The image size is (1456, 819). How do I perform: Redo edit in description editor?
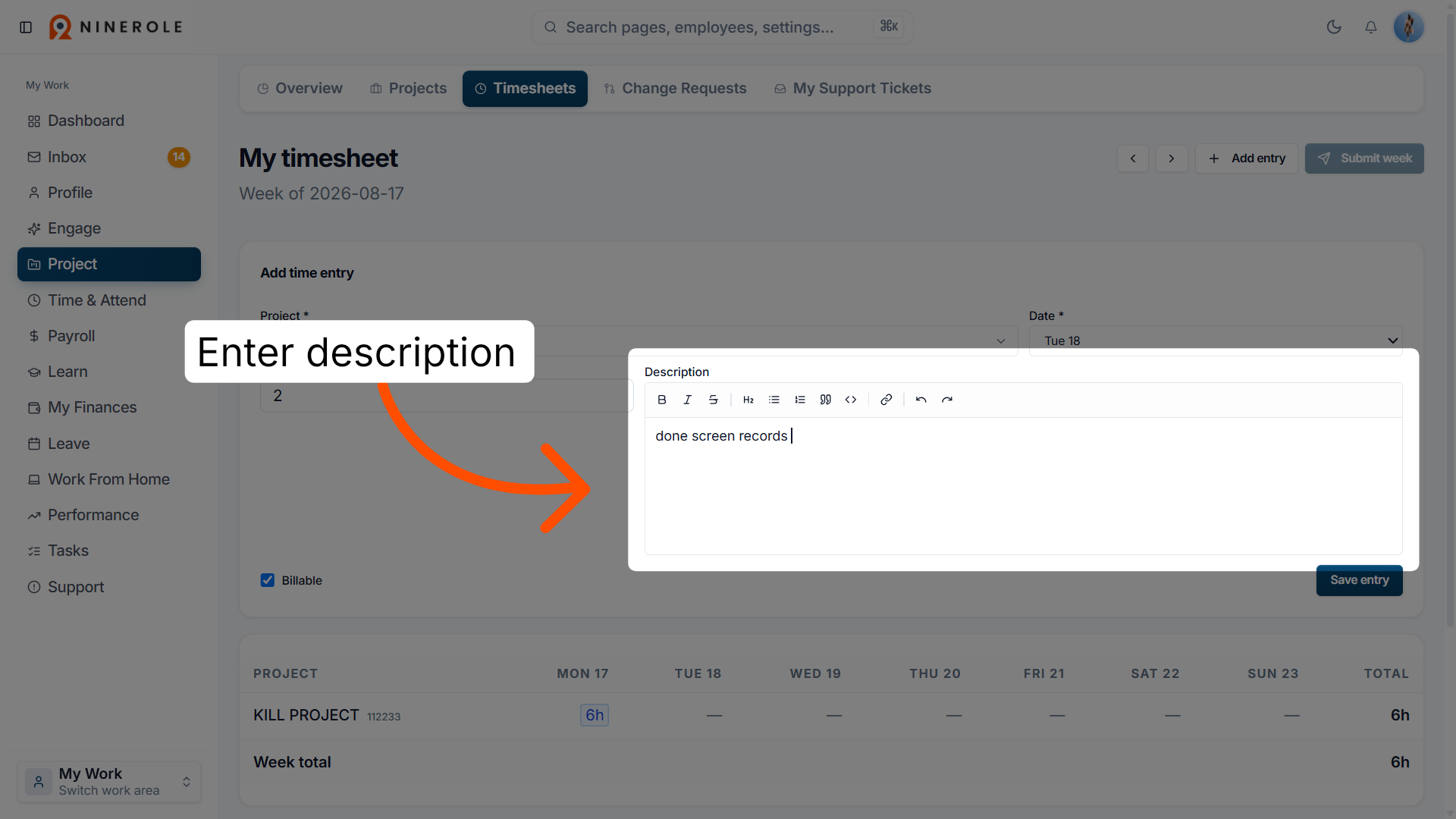click(x=947, y=400)
